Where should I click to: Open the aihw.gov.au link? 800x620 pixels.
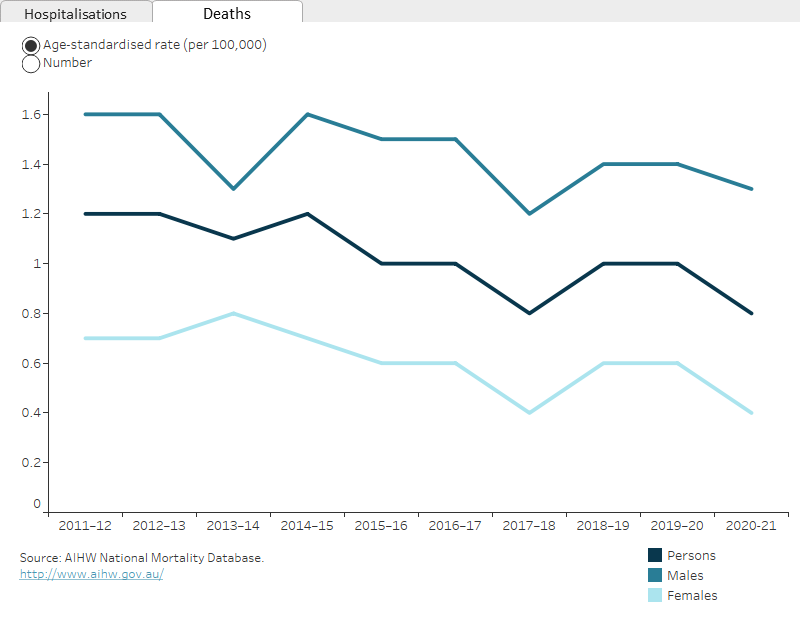[x=92, y=573]
